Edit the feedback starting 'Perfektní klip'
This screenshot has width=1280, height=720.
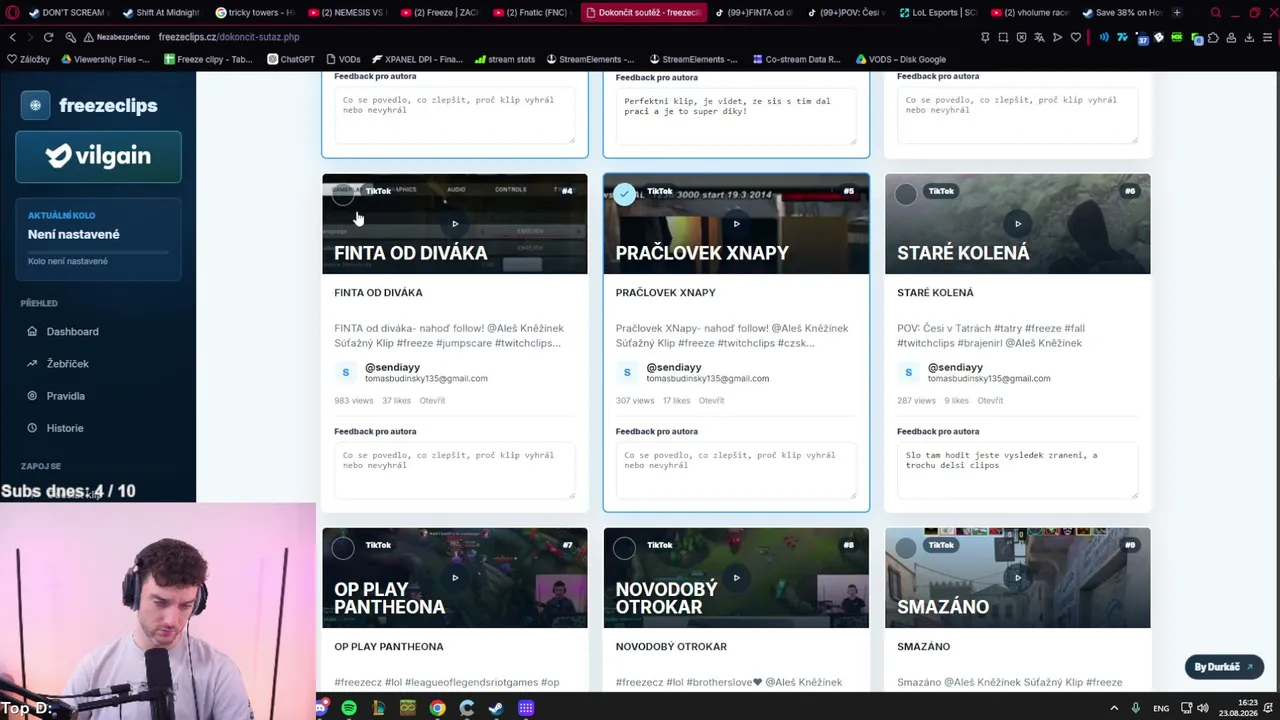coord(736,116)
